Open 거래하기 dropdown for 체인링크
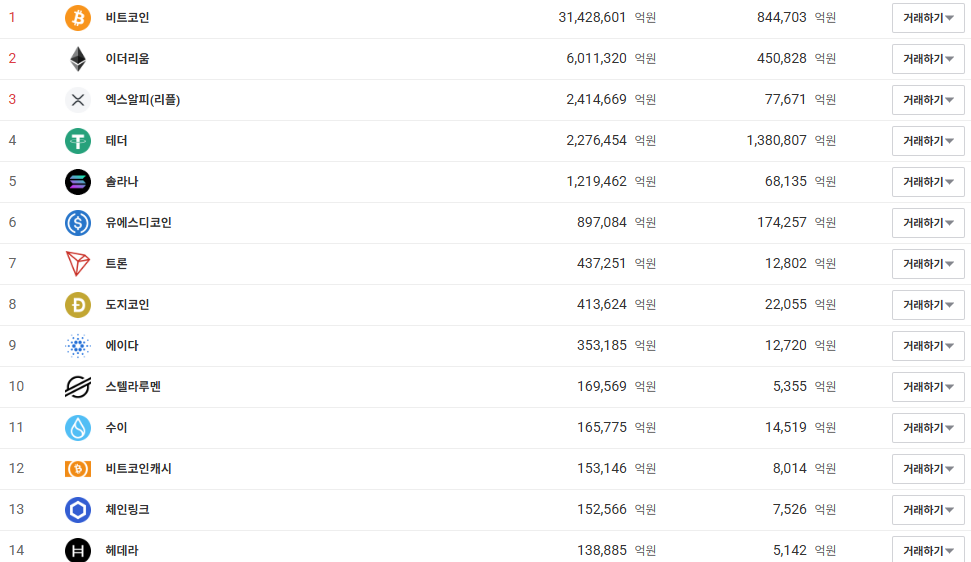971x562 pixels. pos(928,509)
